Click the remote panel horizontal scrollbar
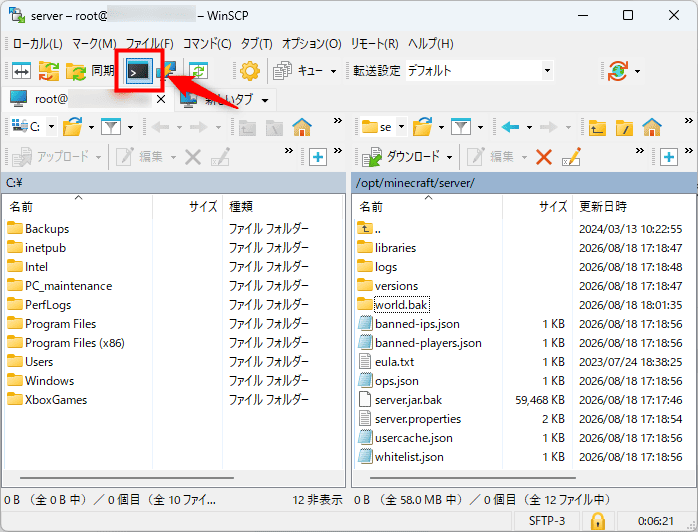The width and height of the screenshot is (698, 532). pyautogui.click(x=473, y=478)
